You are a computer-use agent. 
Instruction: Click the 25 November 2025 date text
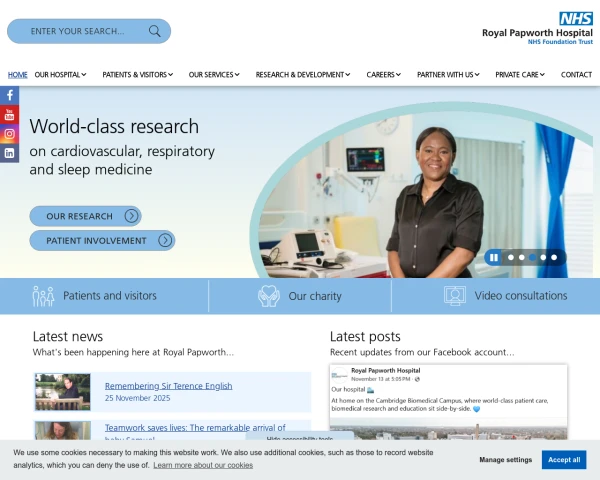click(x=137, y=398)
